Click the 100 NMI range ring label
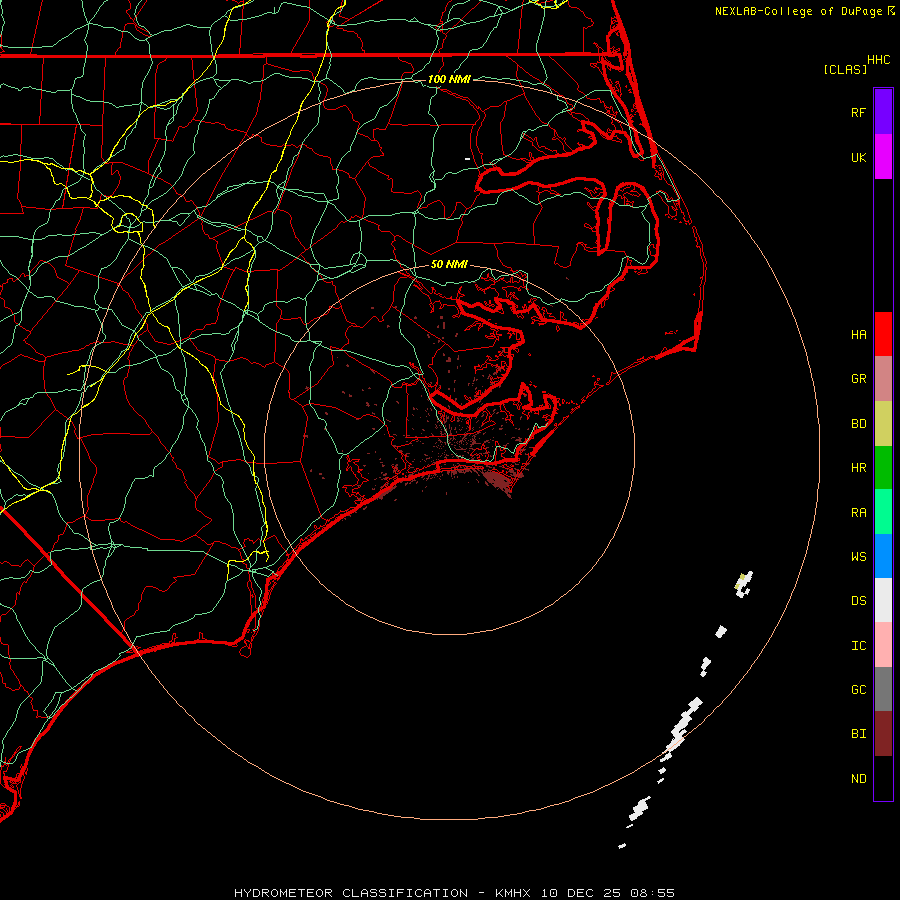 [x=449, y=79]
